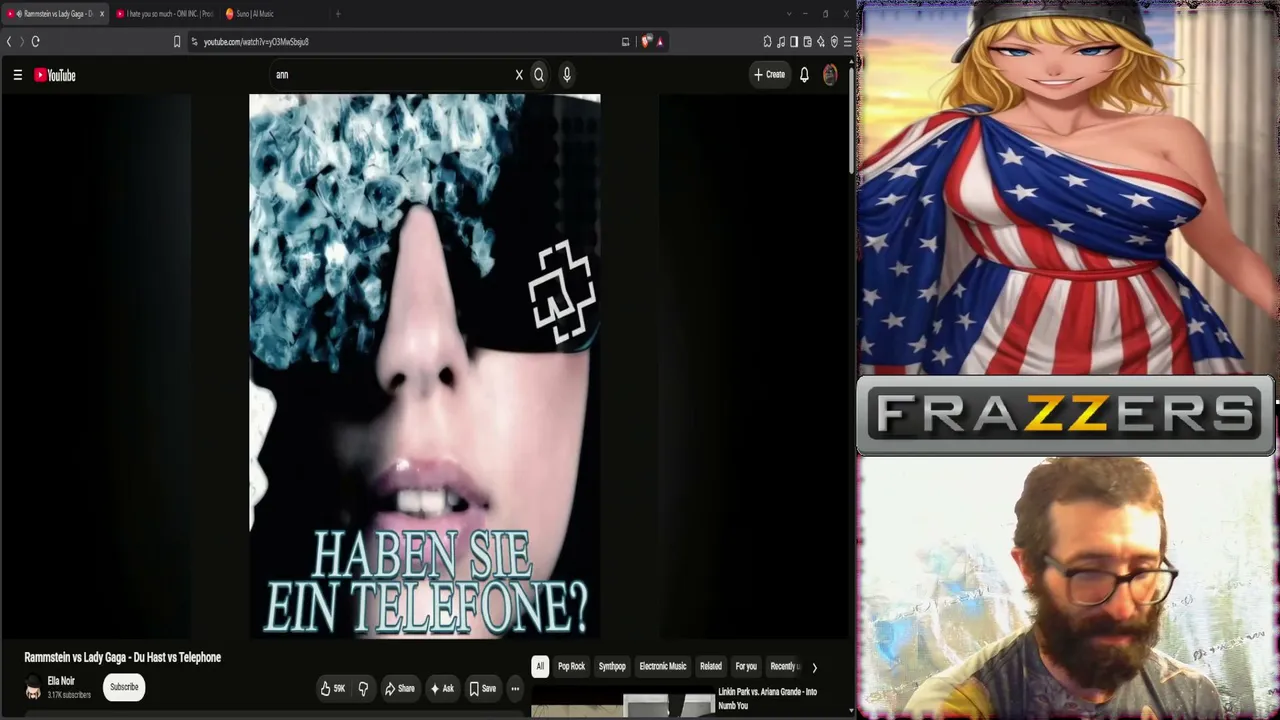Open a new browser tab
Screen dimensions: 1280x720
click(338, 14)
